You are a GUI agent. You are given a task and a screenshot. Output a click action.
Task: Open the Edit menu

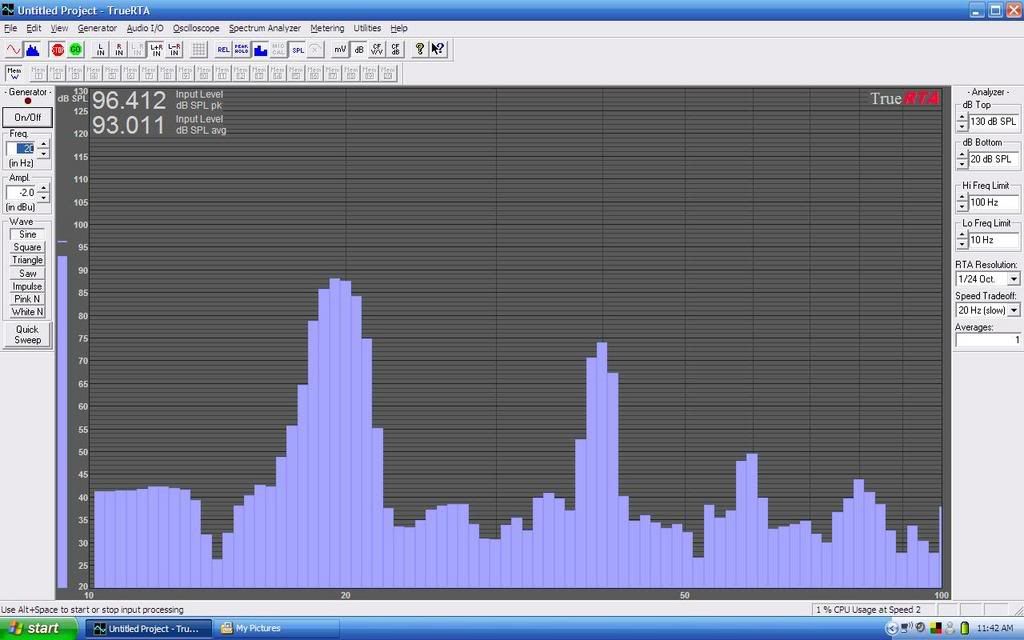point(33,28)
